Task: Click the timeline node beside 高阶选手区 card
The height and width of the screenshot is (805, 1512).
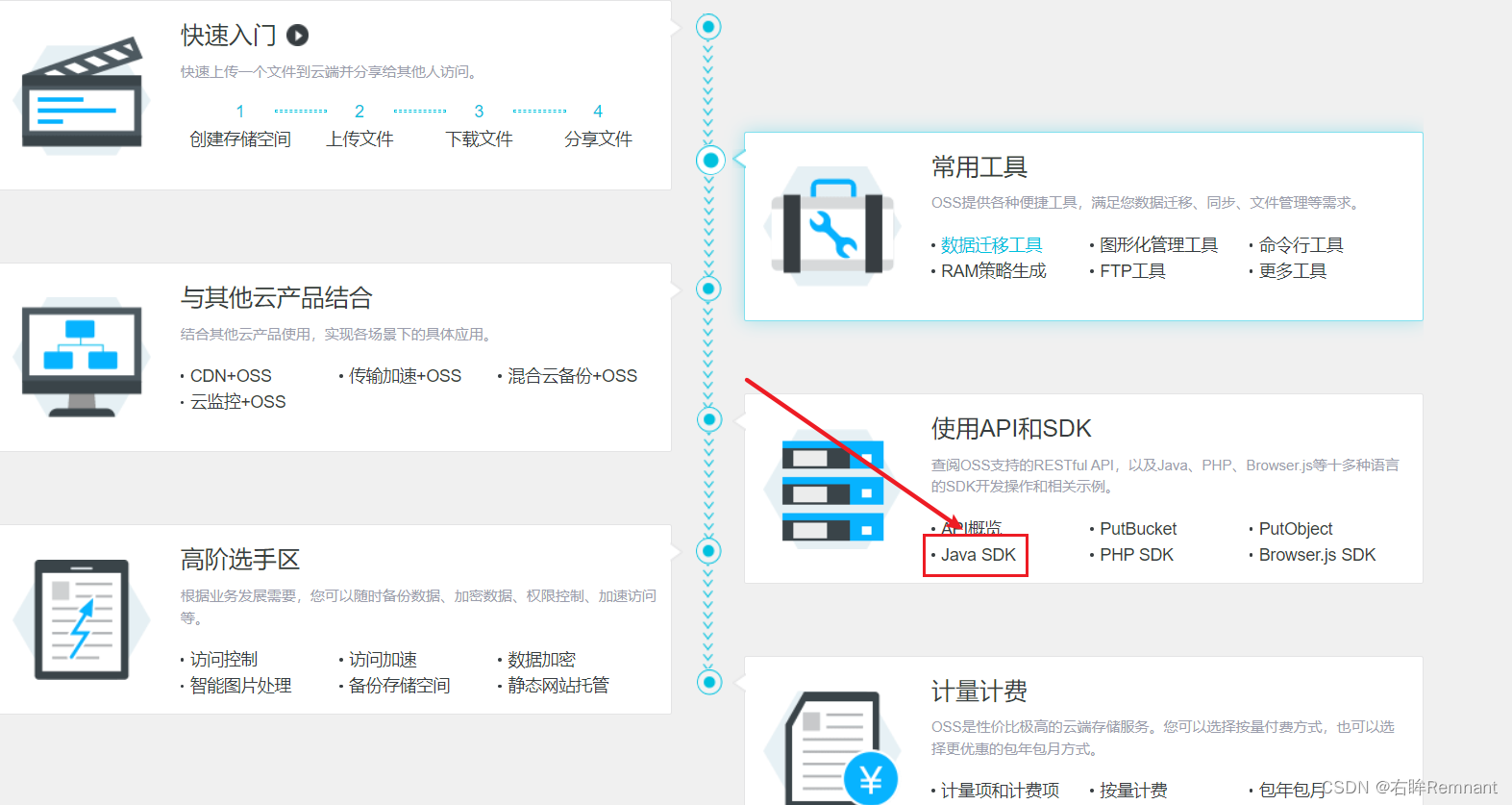Action: pyautogui.click(x=709, y=551)
